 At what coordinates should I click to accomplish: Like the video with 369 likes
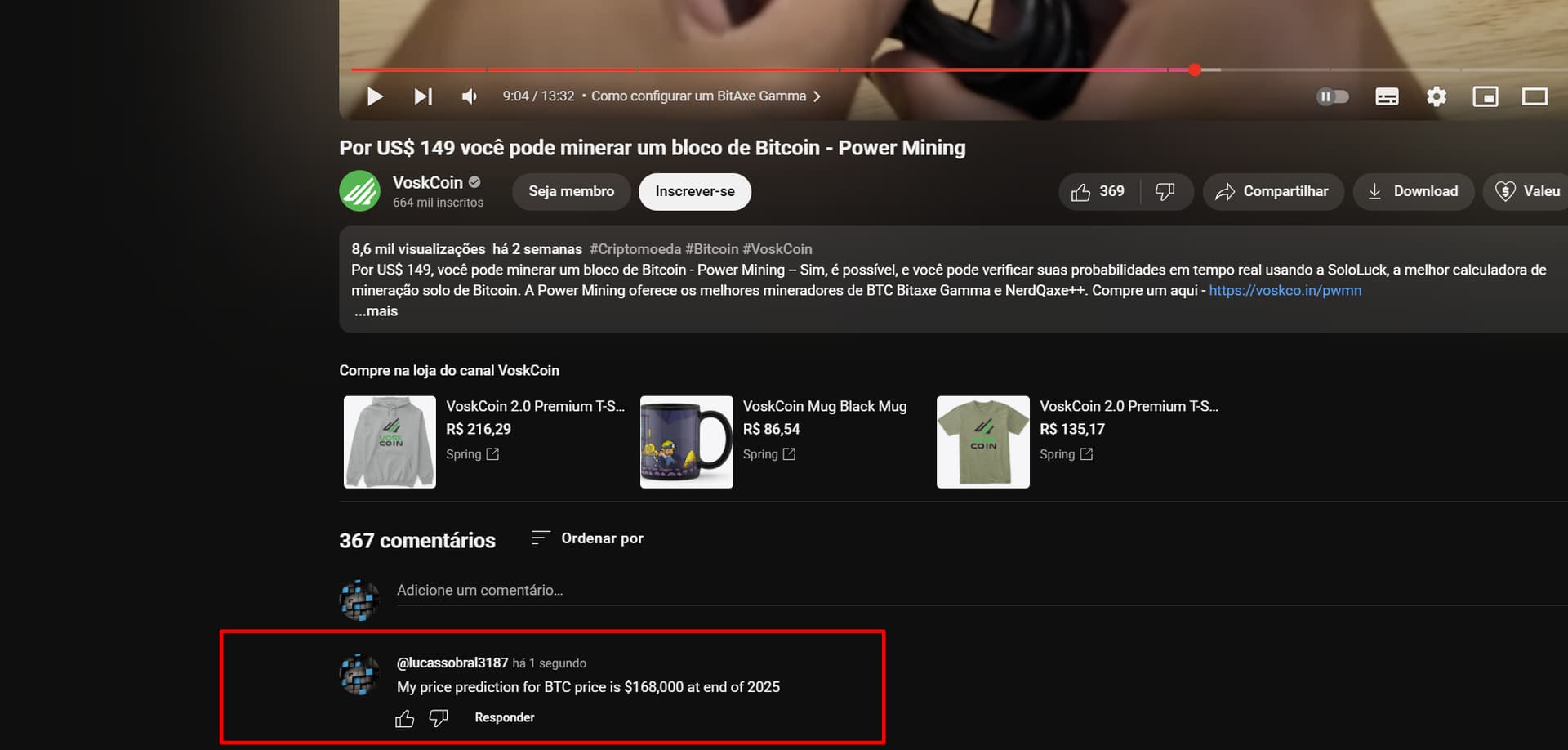point(1098,191)
